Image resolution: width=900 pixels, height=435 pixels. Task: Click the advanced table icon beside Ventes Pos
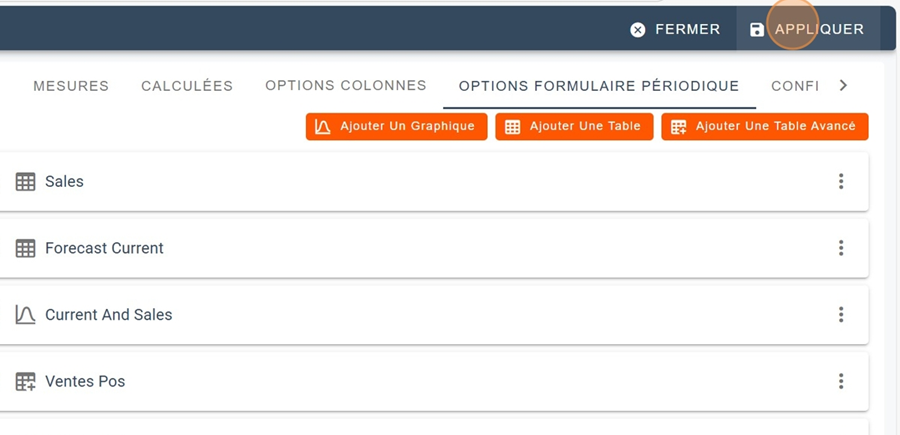[25, 382]
